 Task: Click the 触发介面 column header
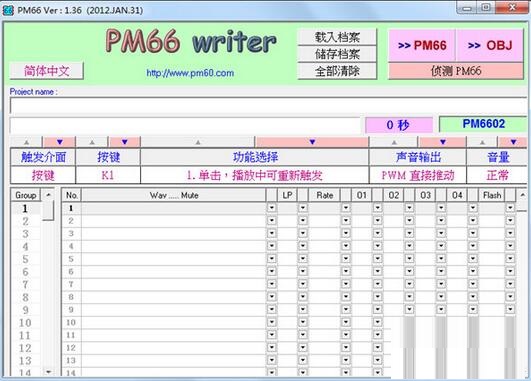point(43,157)
